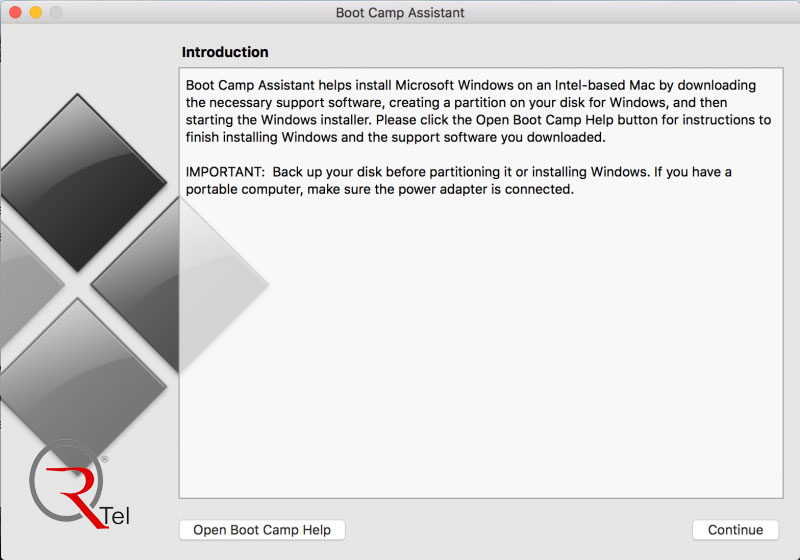Click the Continue button

pos(735,530)
